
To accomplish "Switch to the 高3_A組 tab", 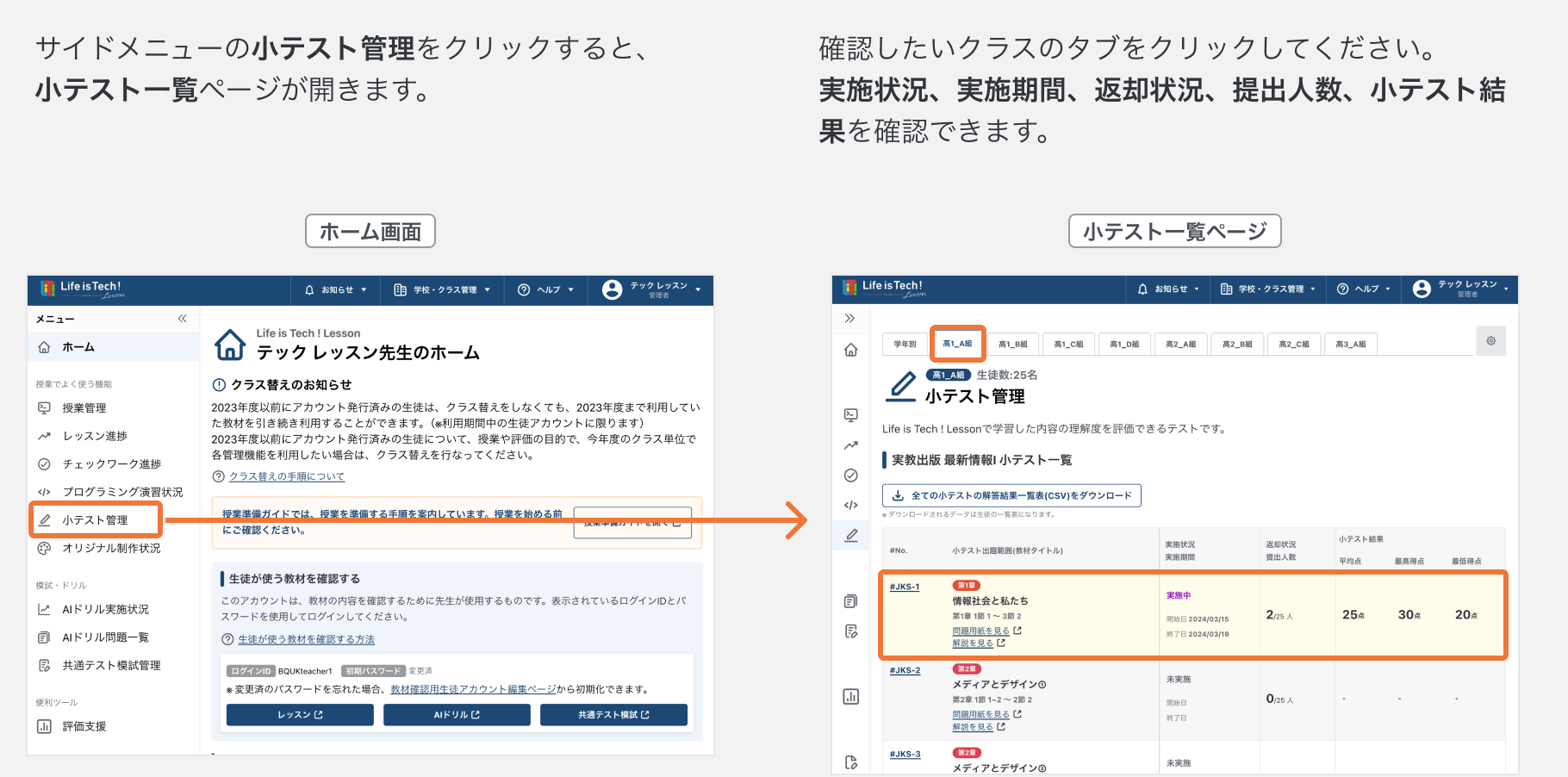I will (x=1350, y=344).
